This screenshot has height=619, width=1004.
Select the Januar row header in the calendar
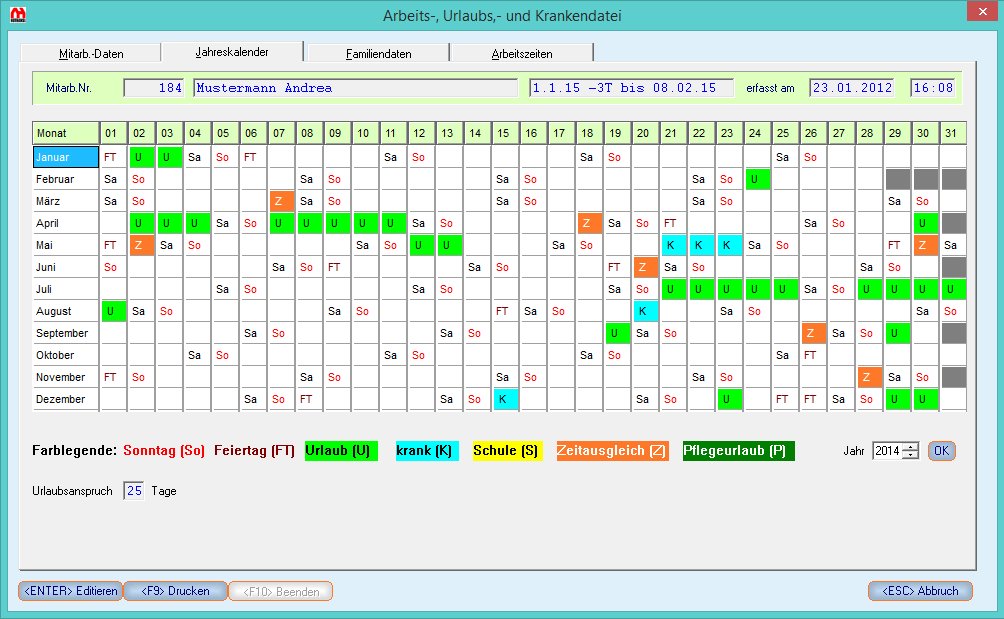coord(65,157)
